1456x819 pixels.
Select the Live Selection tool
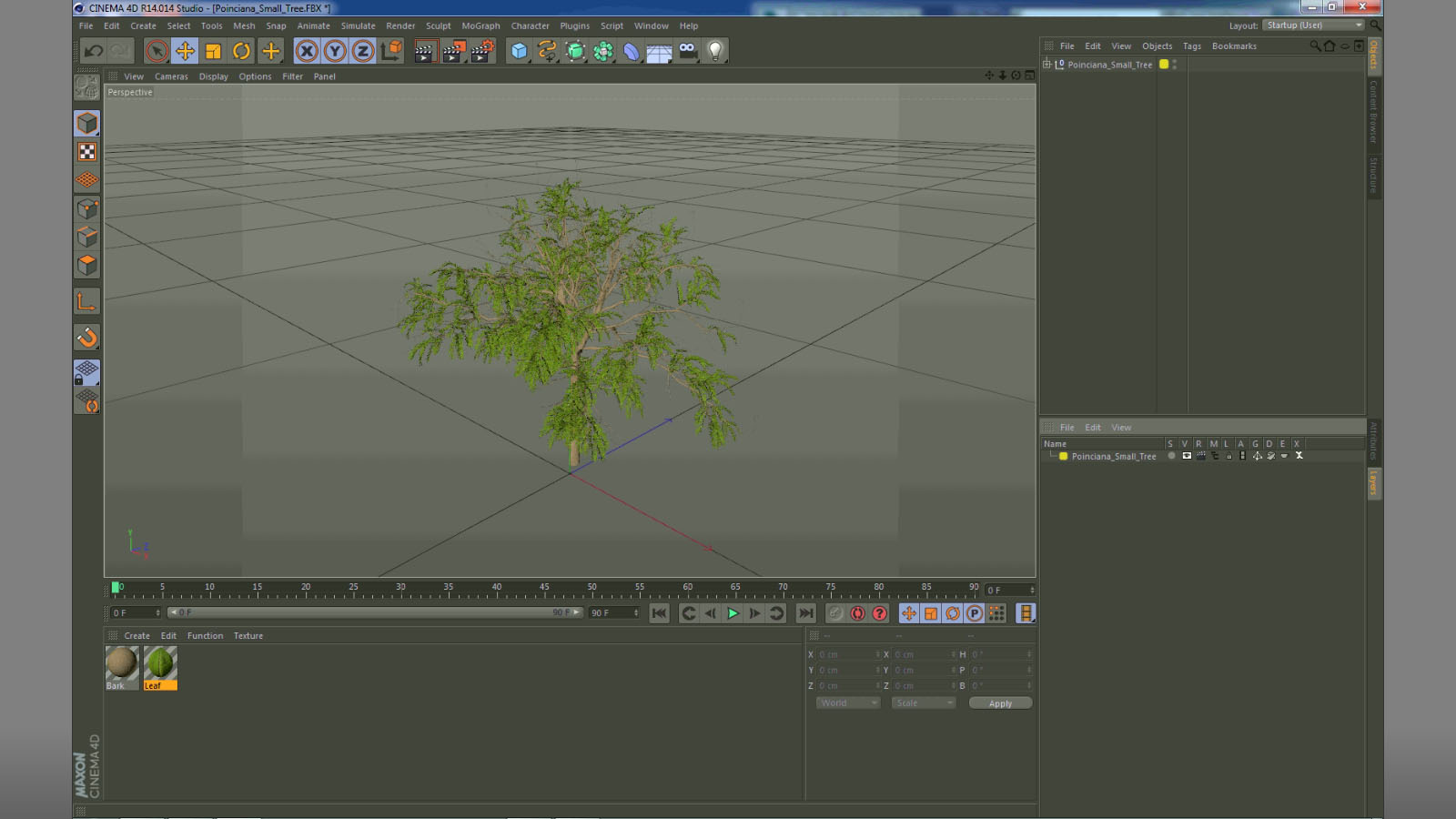point(157,51)
